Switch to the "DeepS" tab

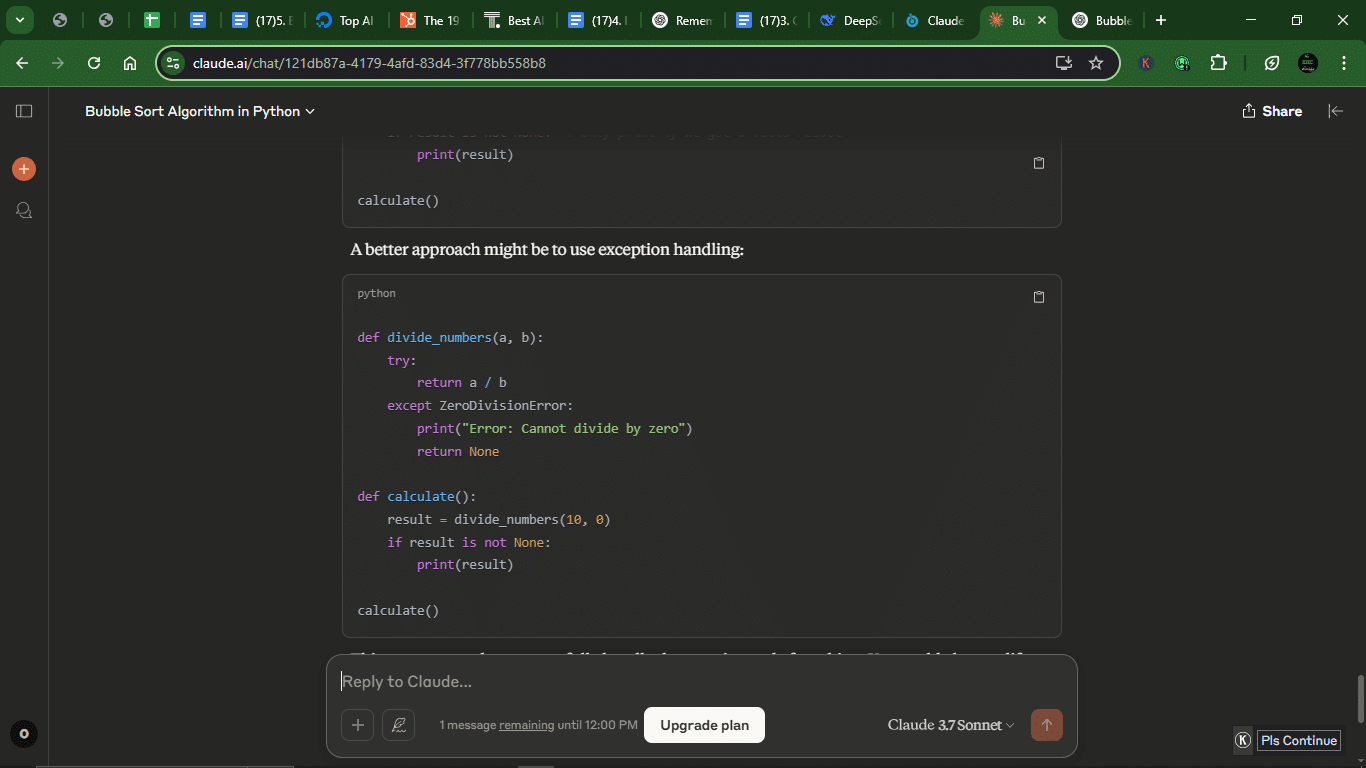[x=849, y=20]
